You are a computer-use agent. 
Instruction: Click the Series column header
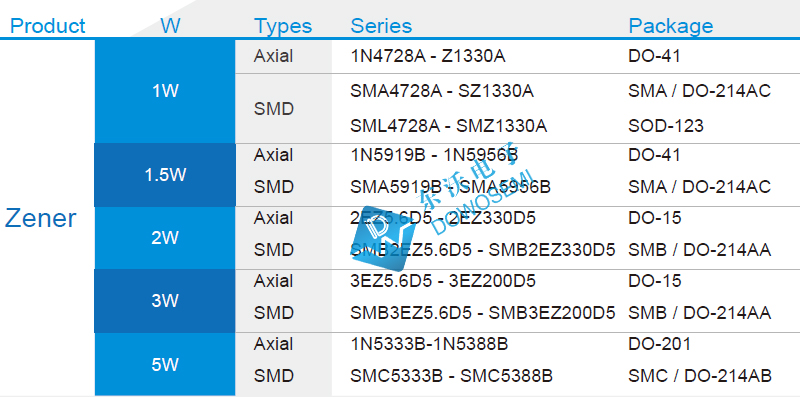click(381, 26)
